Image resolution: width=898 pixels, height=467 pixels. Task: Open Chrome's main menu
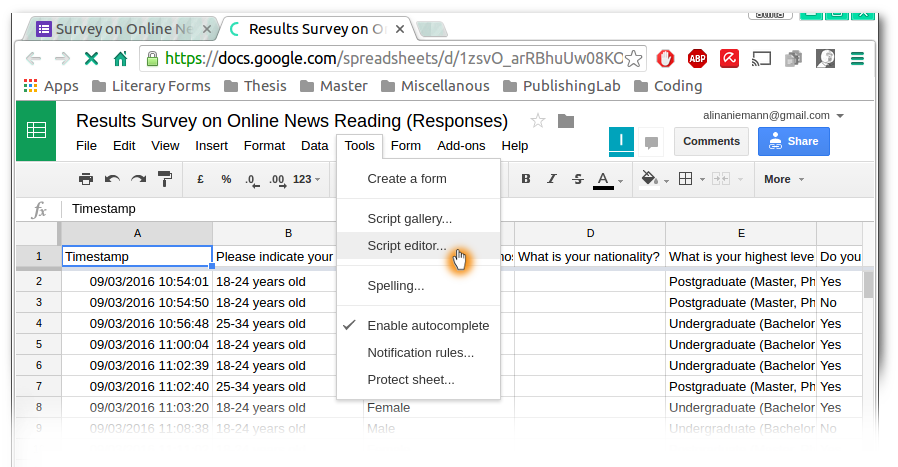857,58
